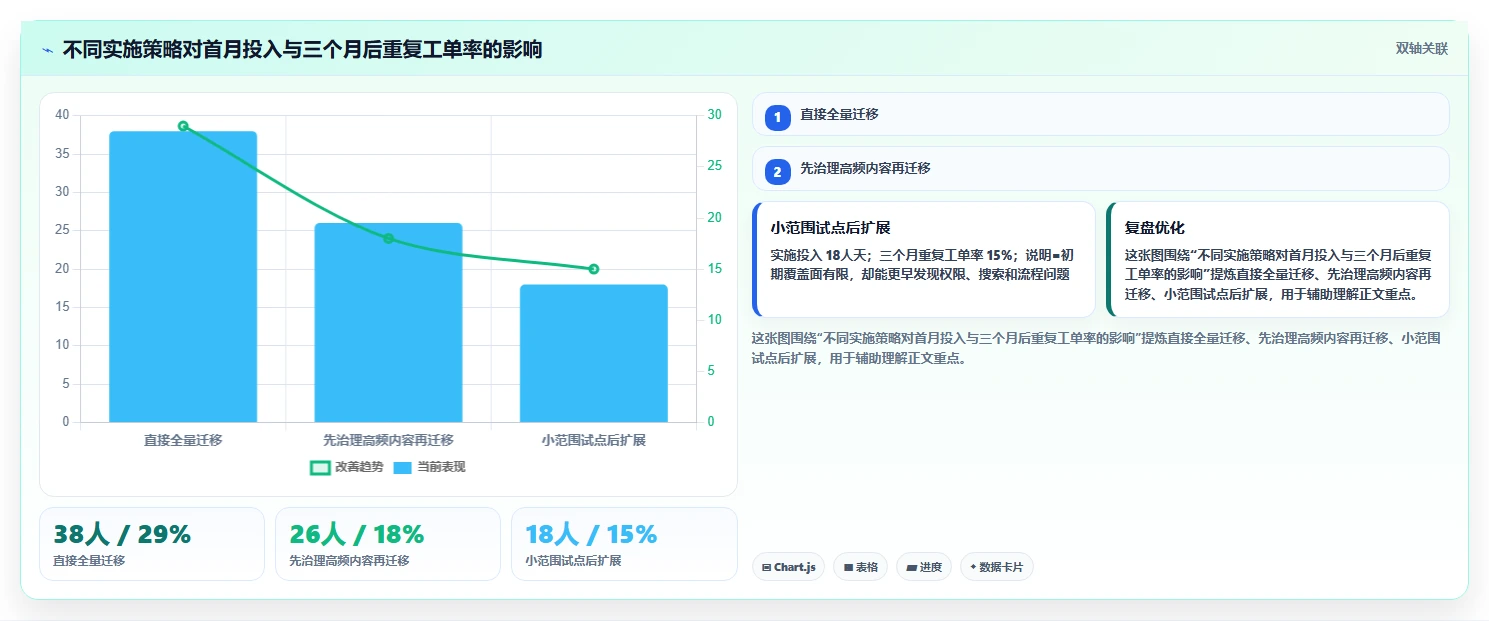Click the x-axis label 小范围试点后扩展
Viewport: 1489px width, 621px height.
[594, 440]
